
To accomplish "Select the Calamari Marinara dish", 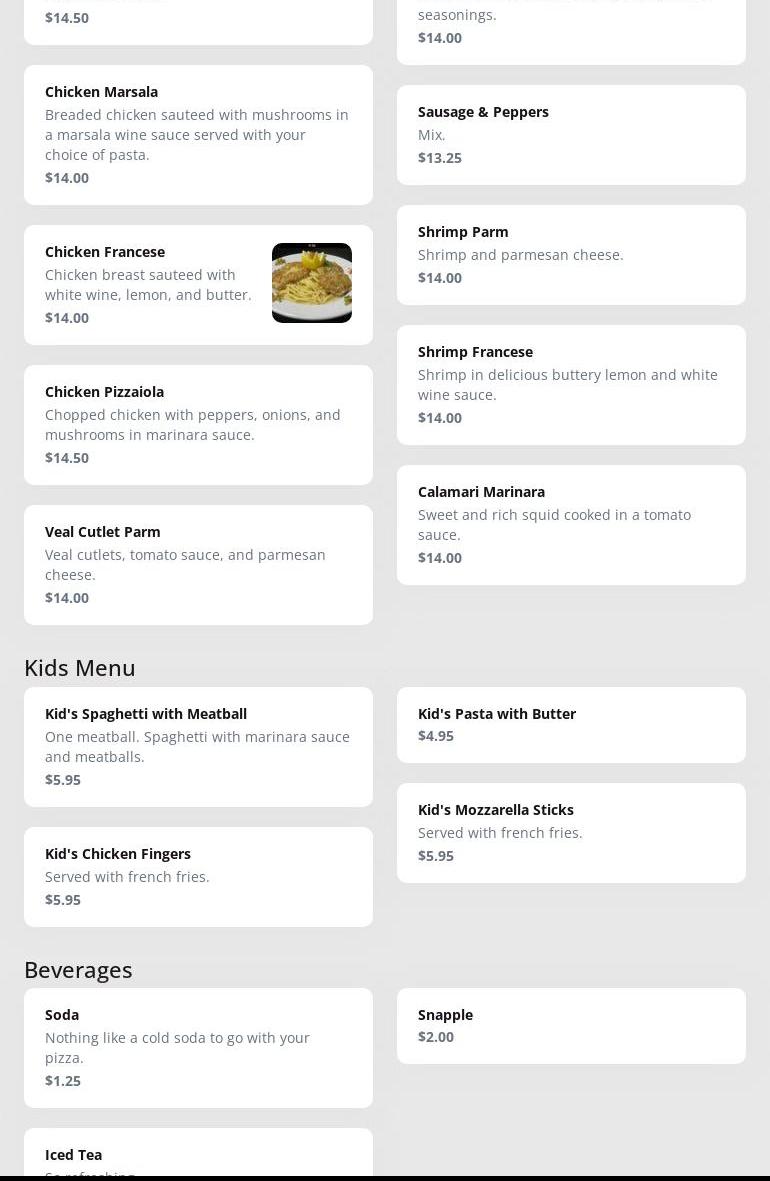I will [x=571, y=525].
